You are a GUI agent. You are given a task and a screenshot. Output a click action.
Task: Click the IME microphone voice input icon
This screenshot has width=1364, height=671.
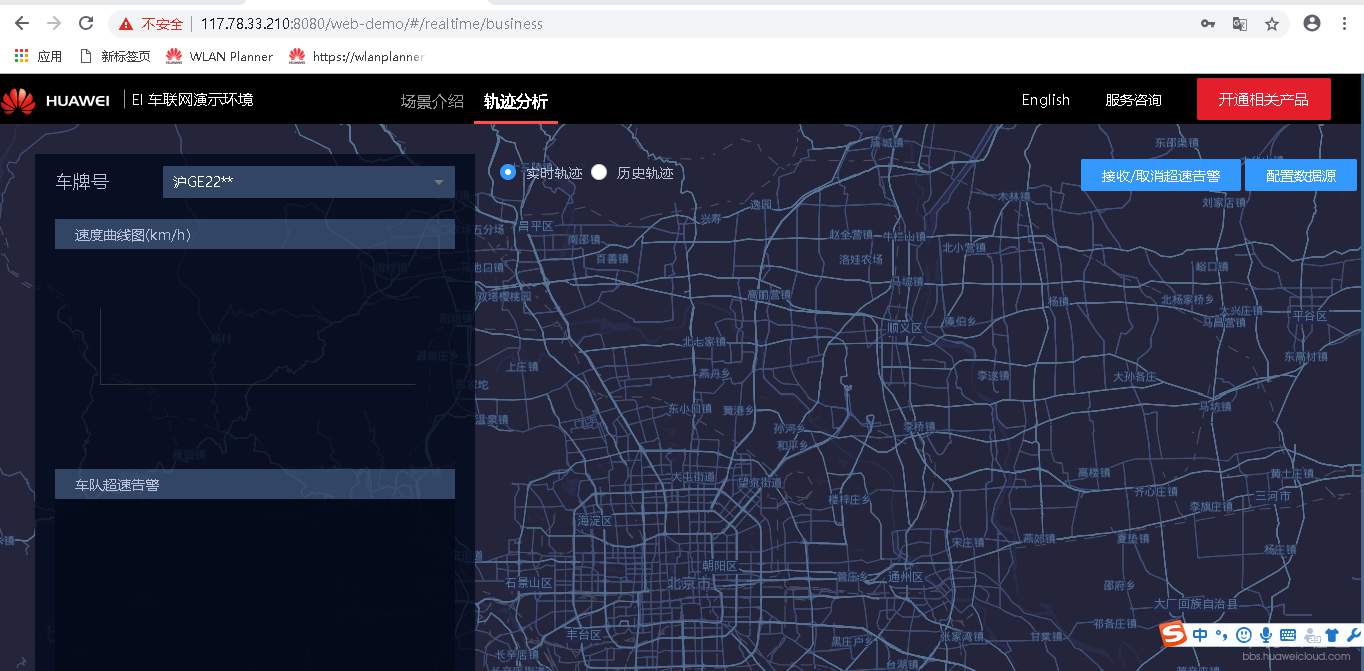[x=1266, y=635]
